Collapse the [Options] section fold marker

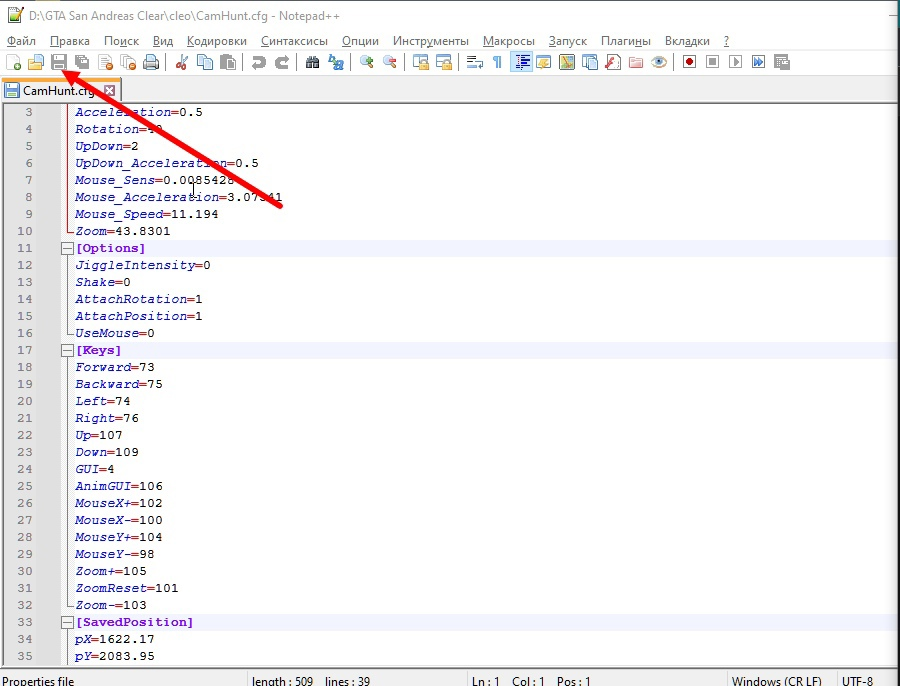point(67,248)
